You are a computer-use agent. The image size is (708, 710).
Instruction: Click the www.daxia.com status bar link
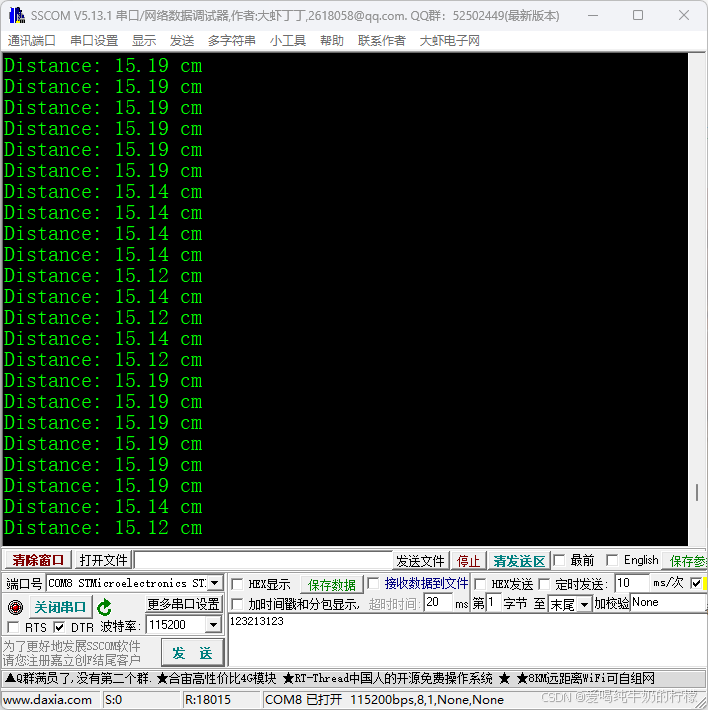47,700
